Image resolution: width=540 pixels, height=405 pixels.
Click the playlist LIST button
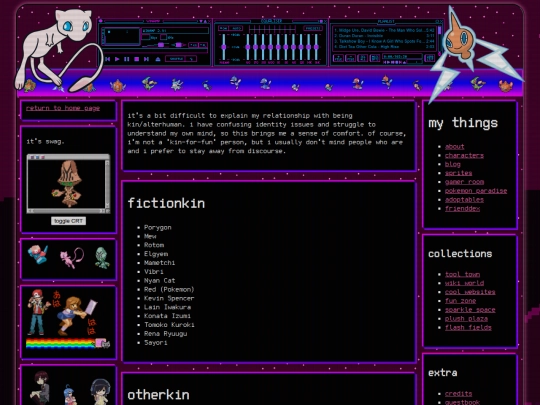(430, 58)
